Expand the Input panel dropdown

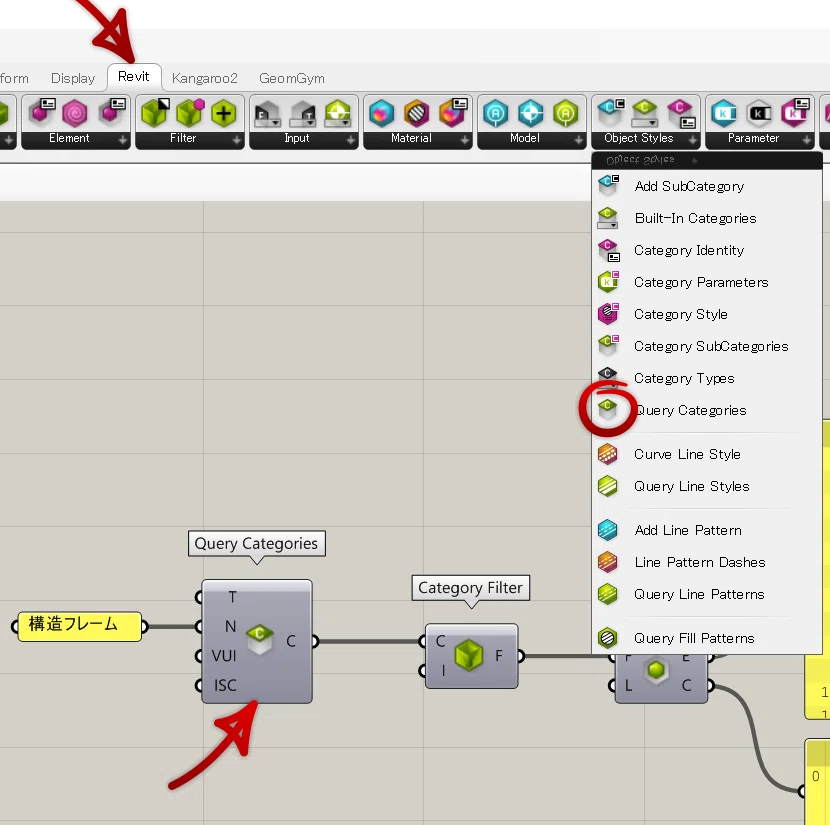(350, 140)
